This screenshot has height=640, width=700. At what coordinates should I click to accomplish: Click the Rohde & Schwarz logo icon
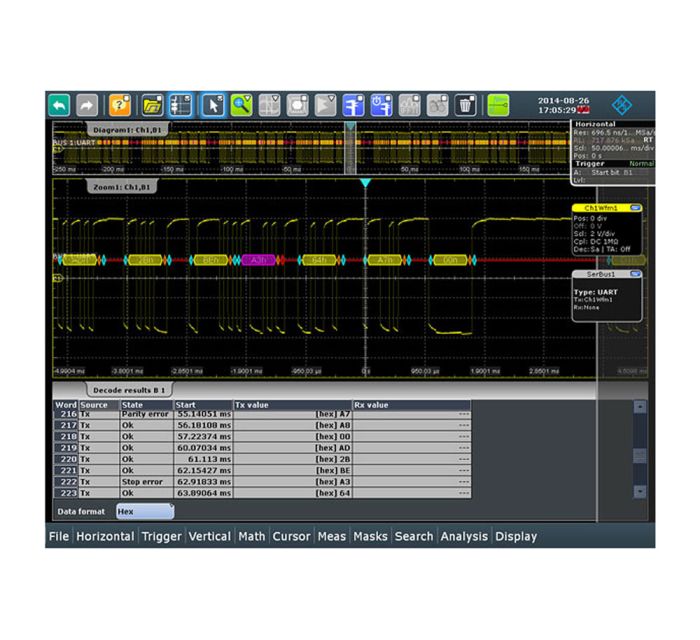621,105
